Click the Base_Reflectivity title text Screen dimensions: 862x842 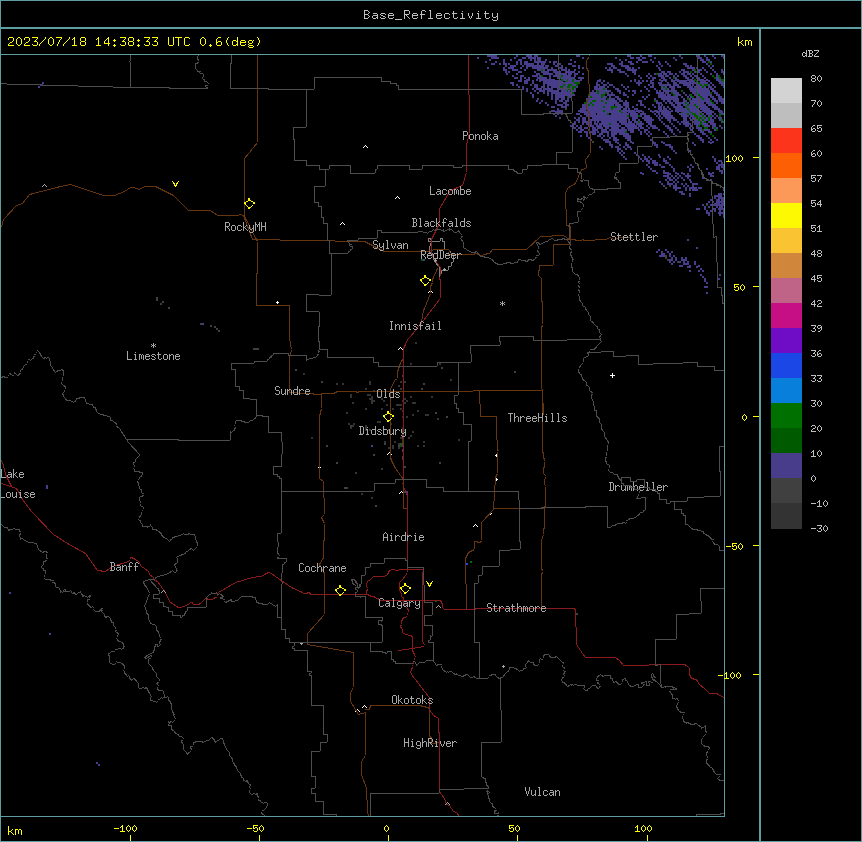click(x=431, y=15)
